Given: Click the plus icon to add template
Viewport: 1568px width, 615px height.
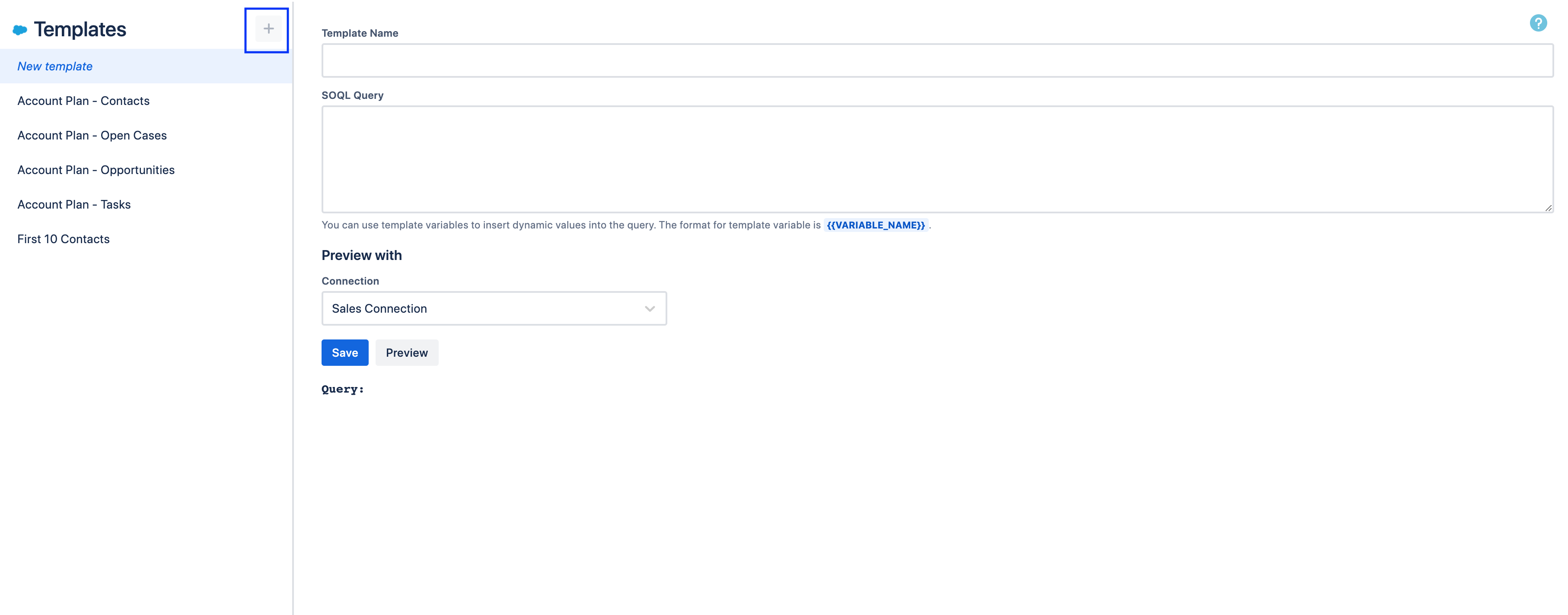Looking at the screenshot, I should tap(268, 29).
